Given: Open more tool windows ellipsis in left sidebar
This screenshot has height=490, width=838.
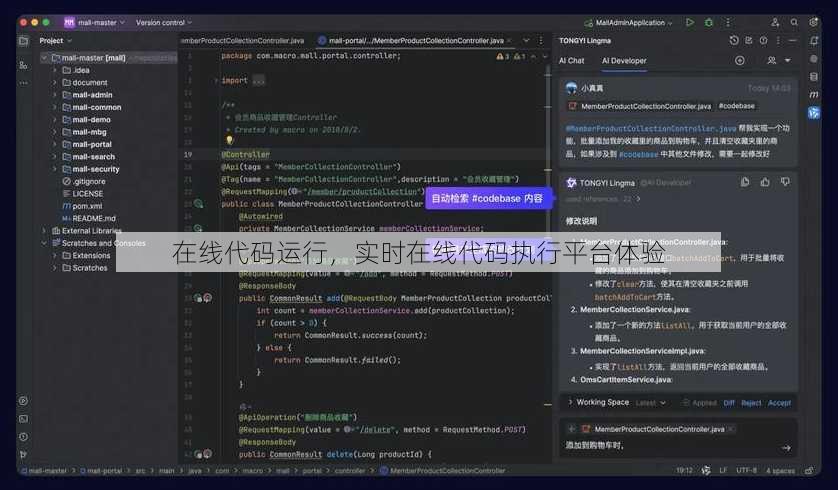Looking at the screenshot, I should (x=24, y=83).
